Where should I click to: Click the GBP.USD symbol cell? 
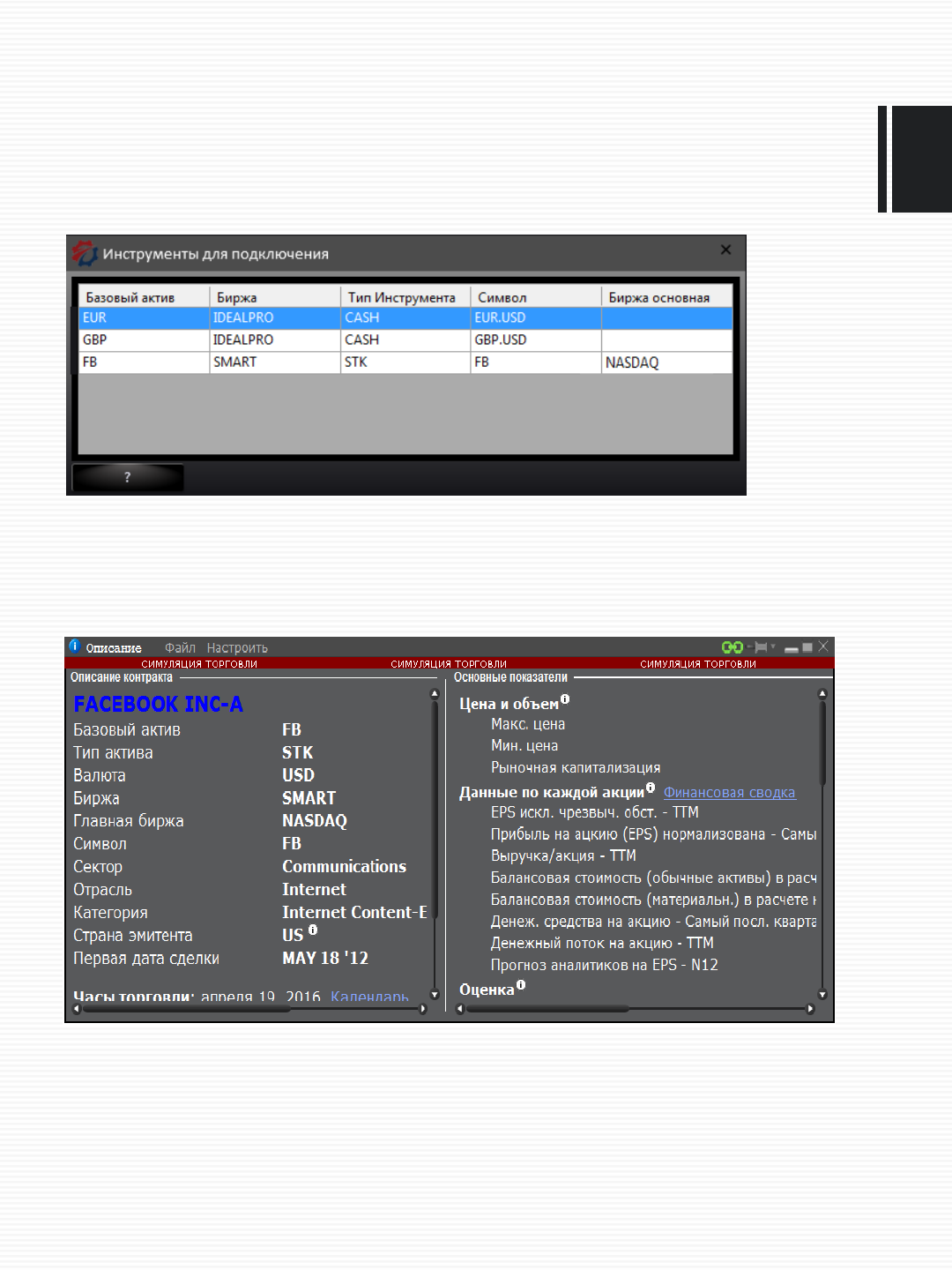click(x=536, y=340)
